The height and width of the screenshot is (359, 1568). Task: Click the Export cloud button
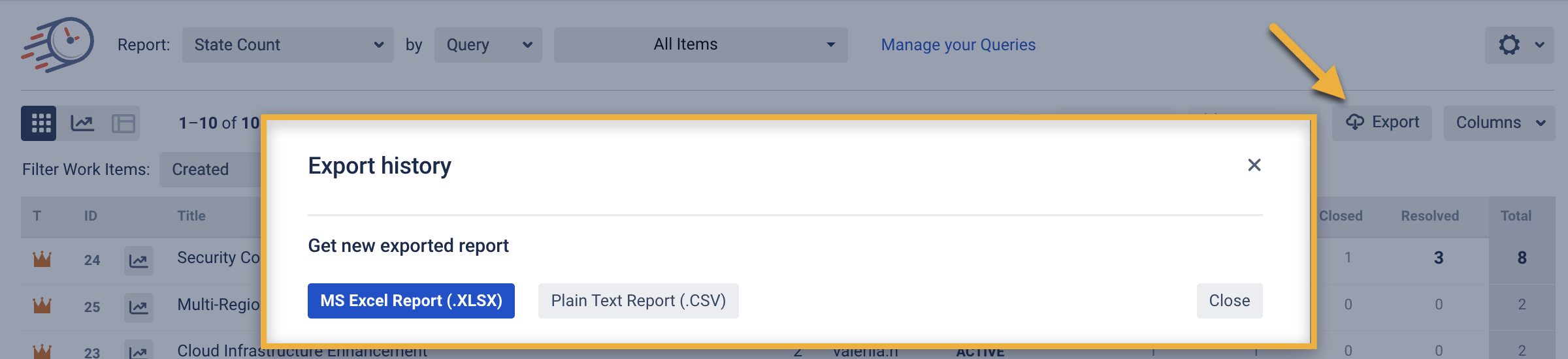1382,123
